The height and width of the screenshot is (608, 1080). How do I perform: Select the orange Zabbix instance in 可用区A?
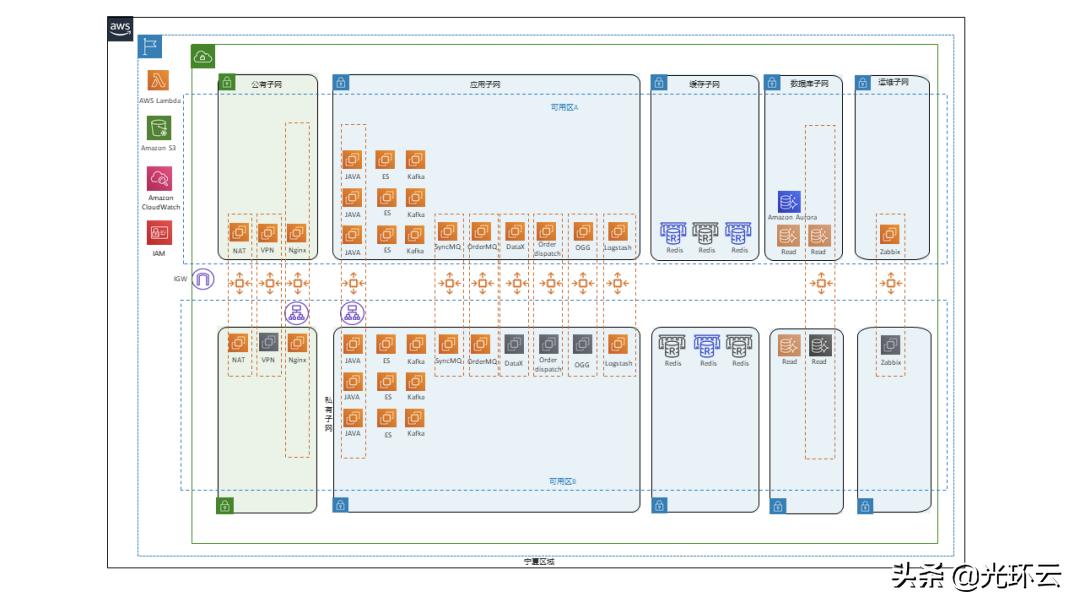pyautogui.click(x=889, y=234)
